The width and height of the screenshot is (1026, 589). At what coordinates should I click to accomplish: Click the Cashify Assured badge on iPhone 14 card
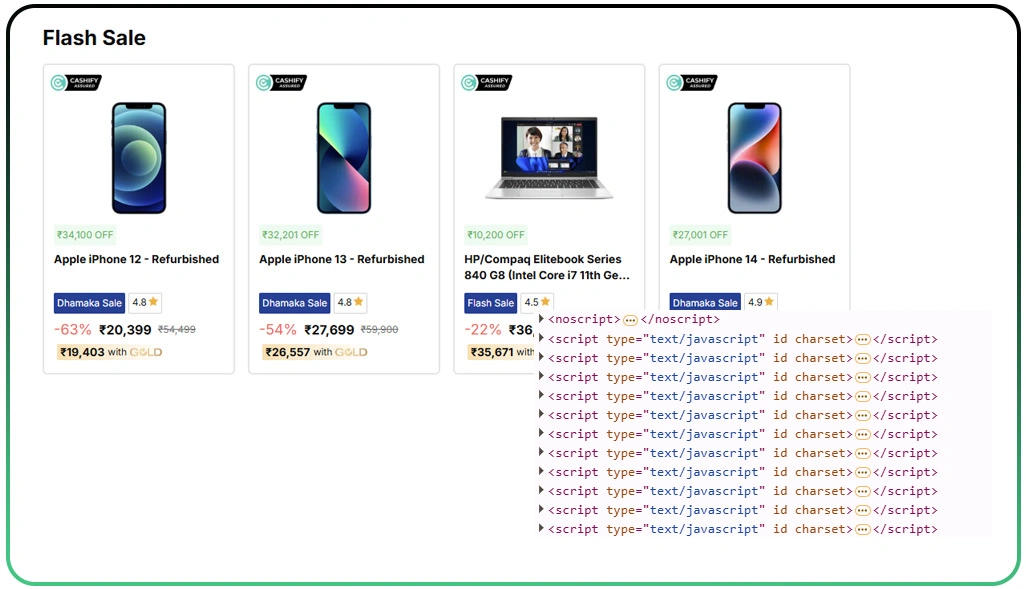[x=691, y=83]
